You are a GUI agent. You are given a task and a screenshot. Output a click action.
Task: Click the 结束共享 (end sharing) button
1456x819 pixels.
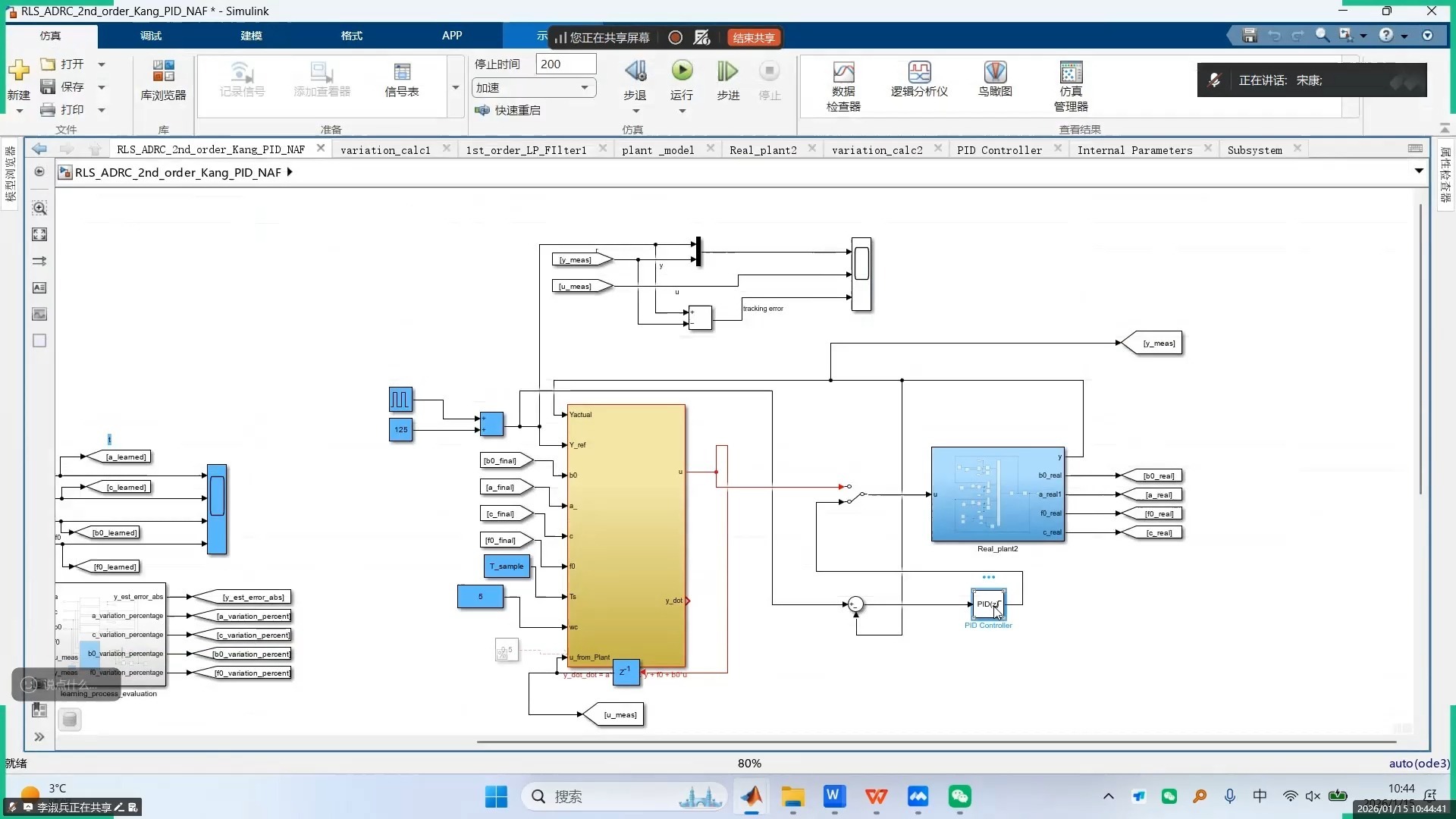pyautogui.click(x=753, y=38)
